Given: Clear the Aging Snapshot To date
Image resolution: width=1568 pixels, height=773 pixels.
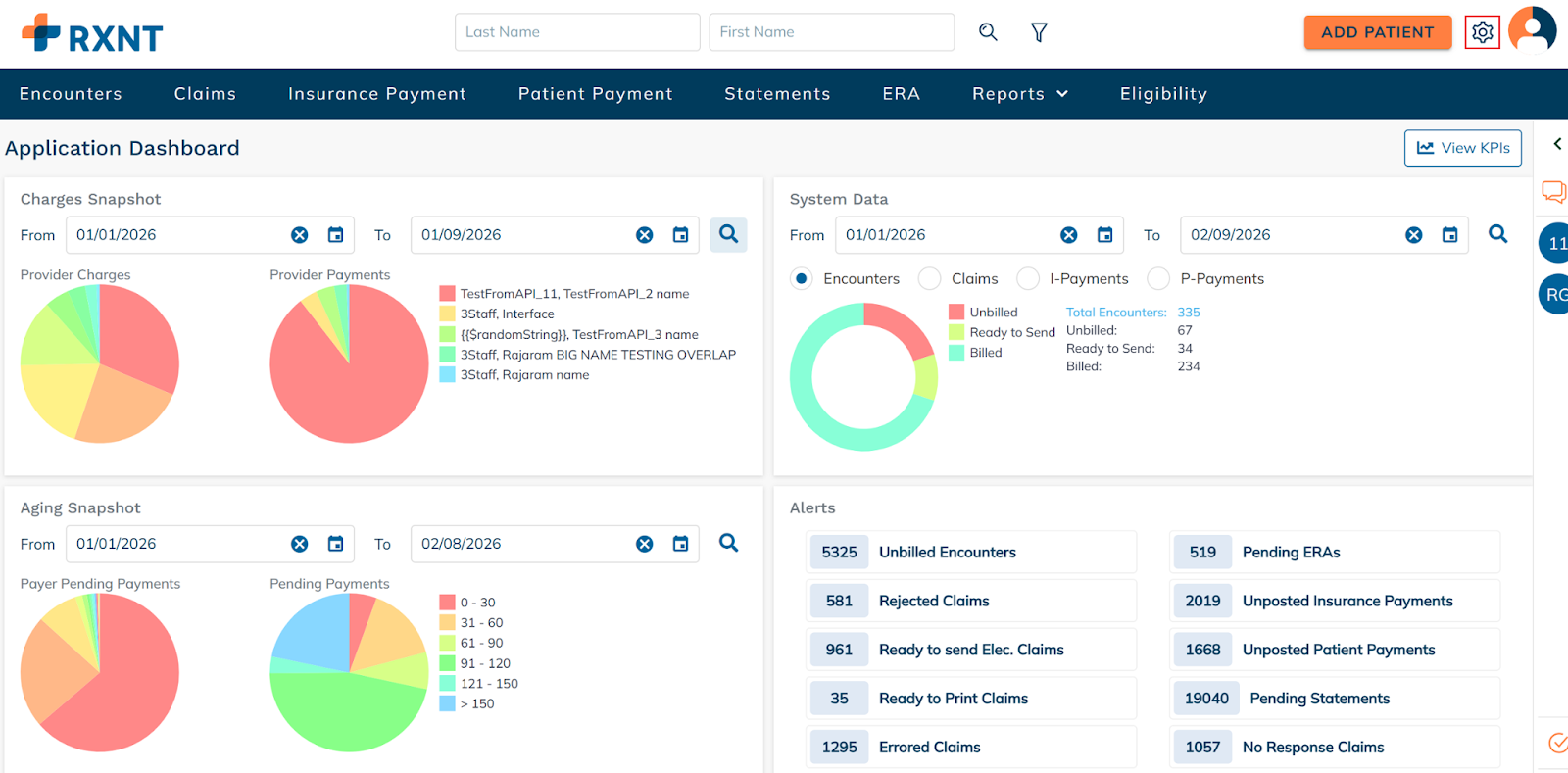Looking at the screenshot, I should pyautogui.click(x=644, y=544).
